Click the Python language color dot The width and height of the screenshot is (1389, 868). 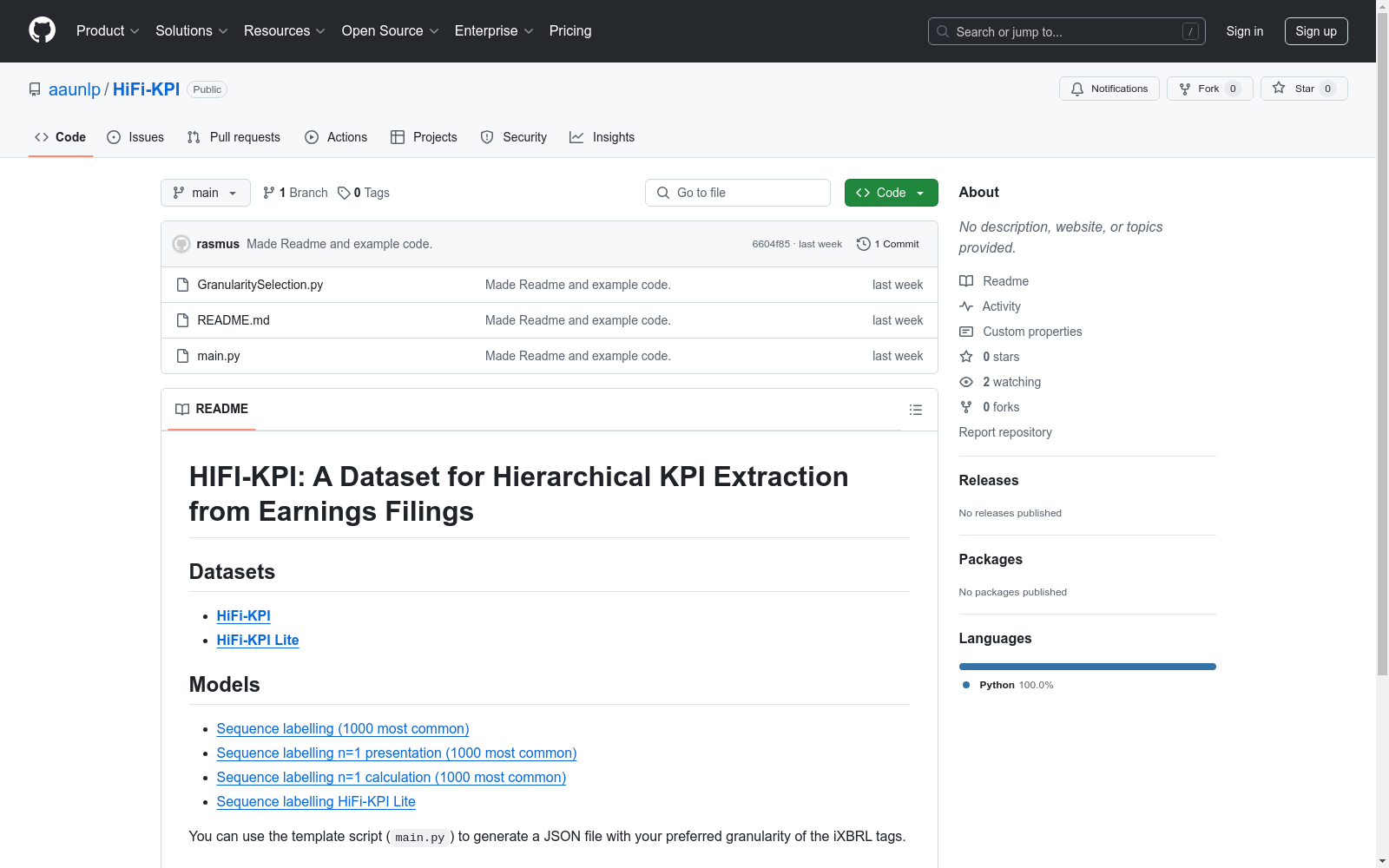pyautogui.click(x=966, y=685)
